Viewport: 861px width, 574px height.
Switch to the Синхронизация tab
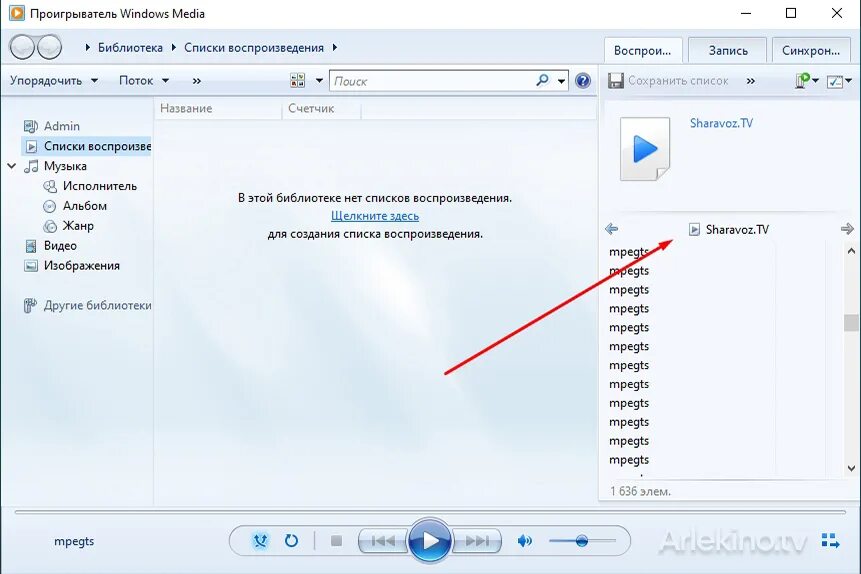(x=811, y=50)
